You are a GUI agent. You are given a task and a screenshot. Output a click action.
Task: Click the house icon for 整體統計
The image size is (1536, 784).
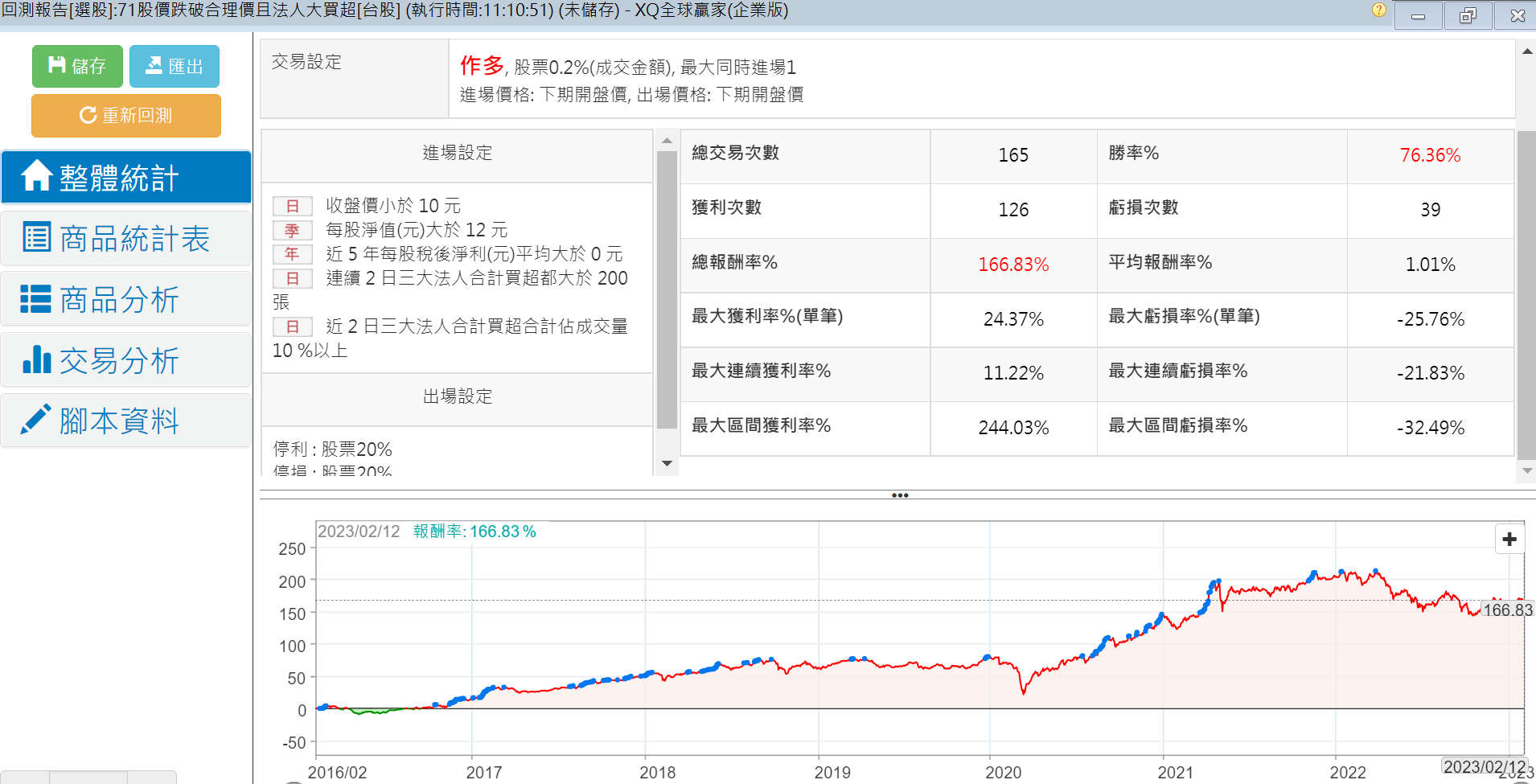click(x=36, y=176)
